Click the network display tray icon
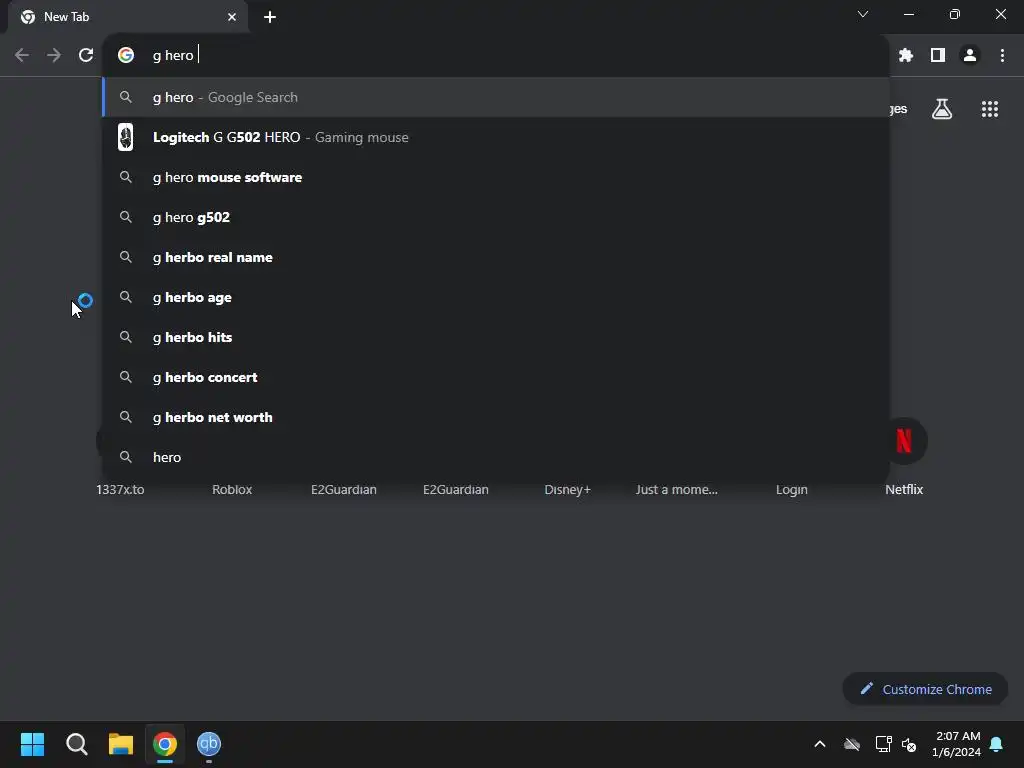This screenshot has width=1024, height=768. pos(884,744)
